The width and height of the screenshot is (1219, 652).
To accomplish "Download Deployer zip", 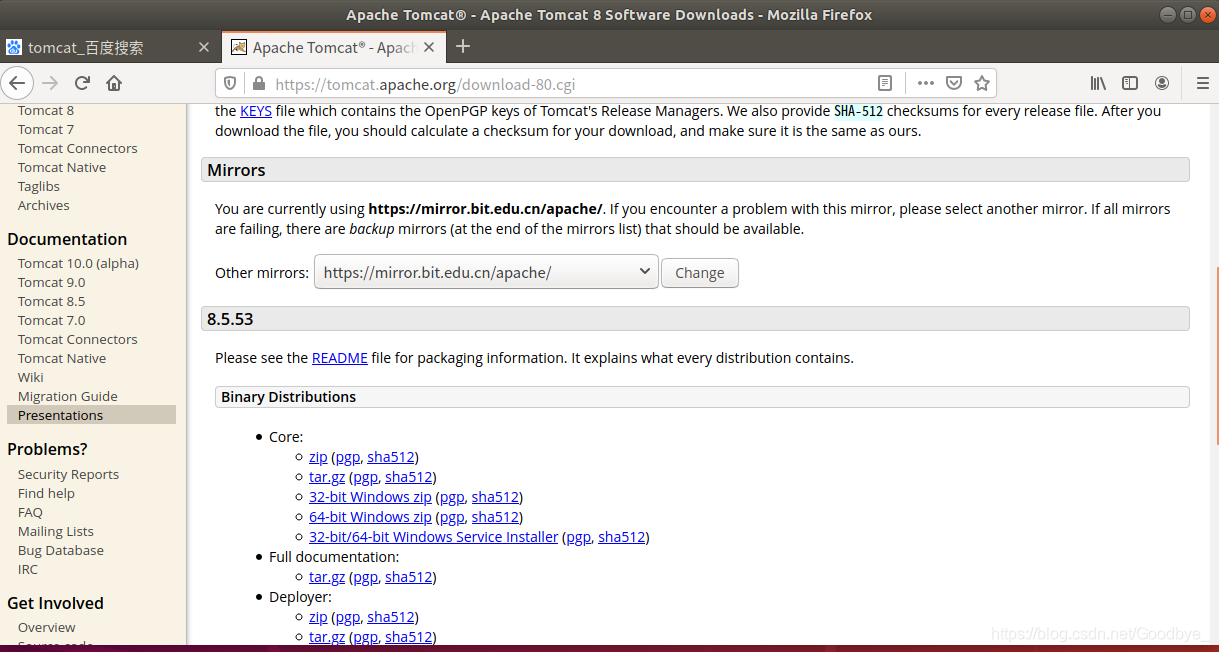I will pyautogui.click(x=318, y=617).
